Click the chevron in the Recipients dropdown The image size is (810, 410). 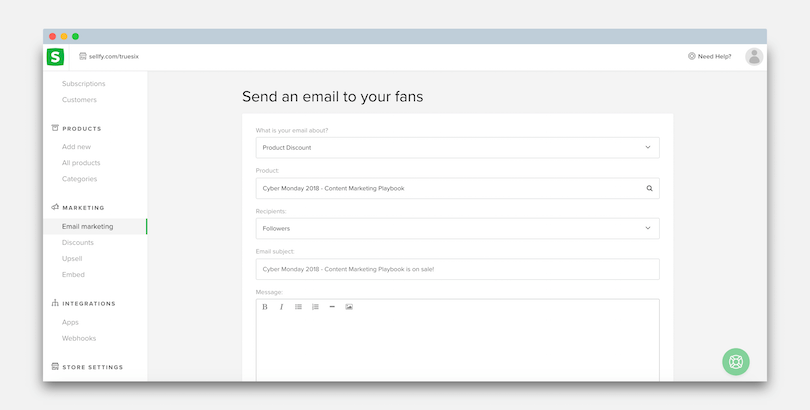pos(648,228)
